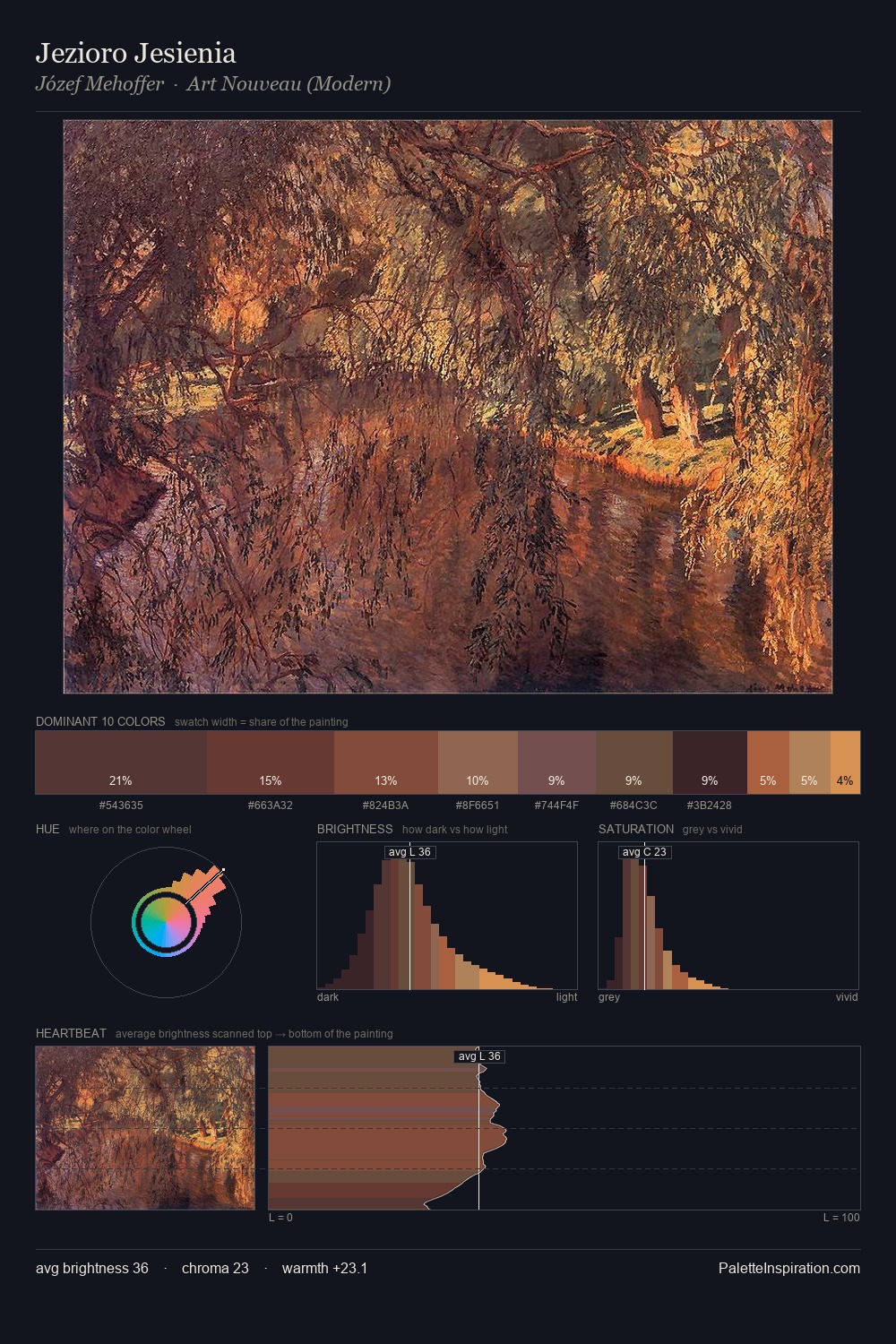896x1344 pixels.
Task: Click the dark 9% swatch #3B2428
Action: tap(710, 762)
